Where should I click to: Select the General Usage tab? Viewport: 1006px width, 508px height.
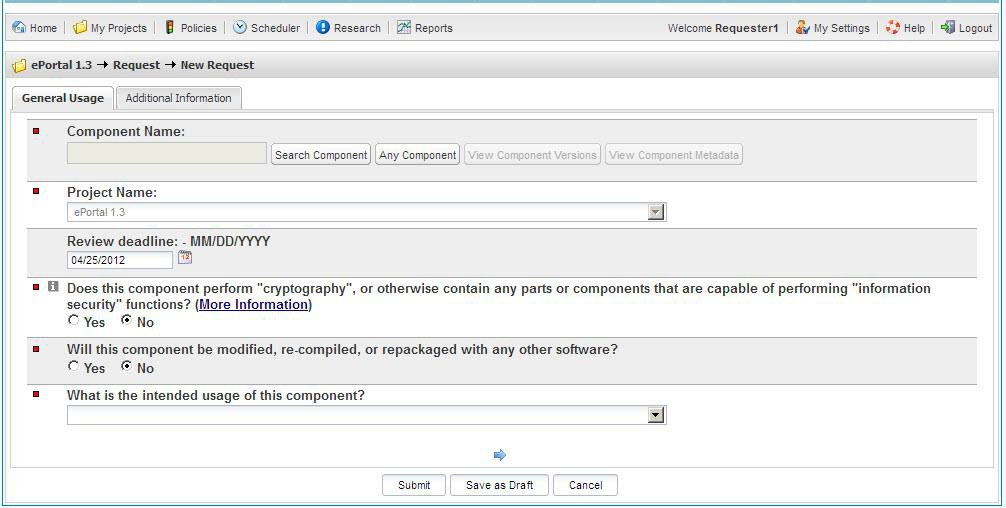coord(63,98)
